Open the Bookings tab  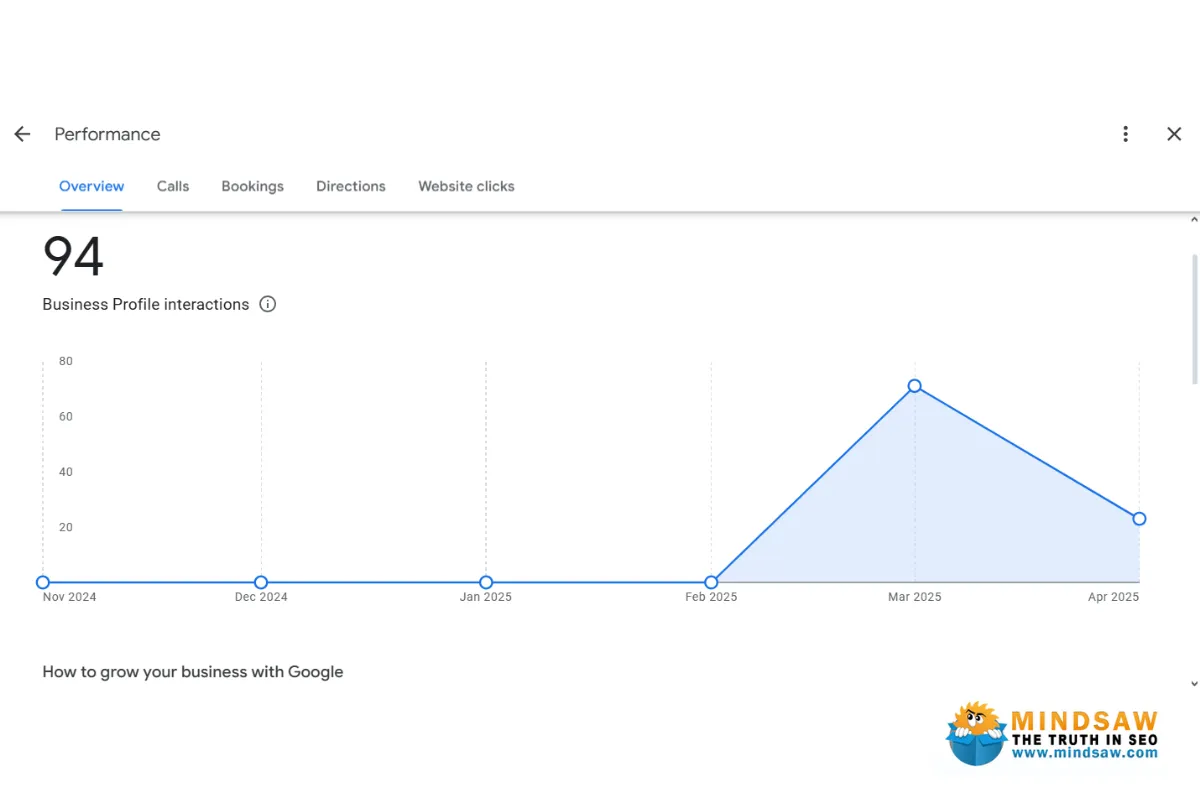(252, 186)
